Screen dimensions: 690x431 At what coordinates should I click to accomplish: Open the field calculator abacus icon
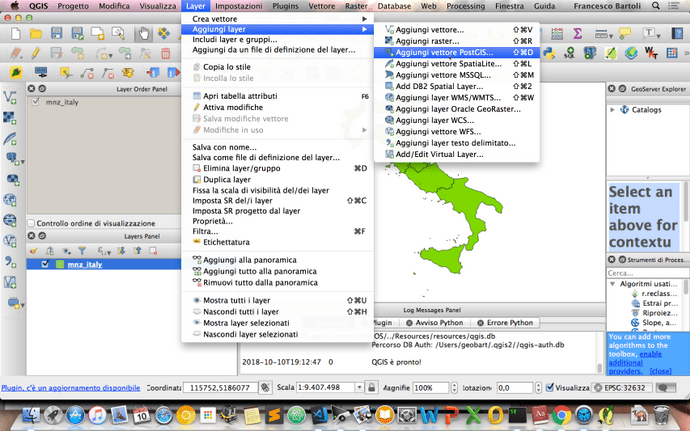pyautogui.click(x=557, y=33)
